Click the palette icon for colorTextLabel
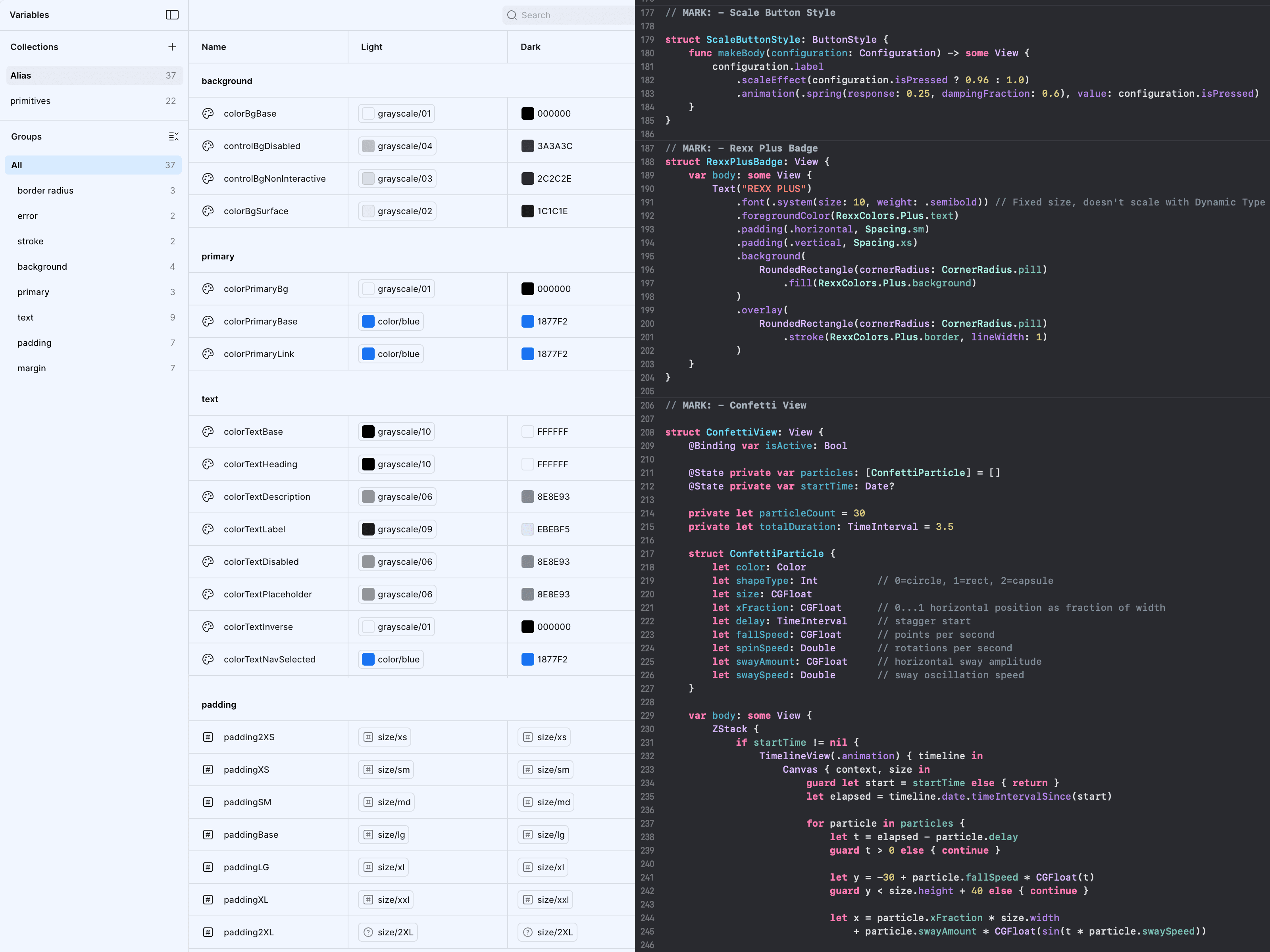The width and height of the screenshot is (1270, 952). 208,529
